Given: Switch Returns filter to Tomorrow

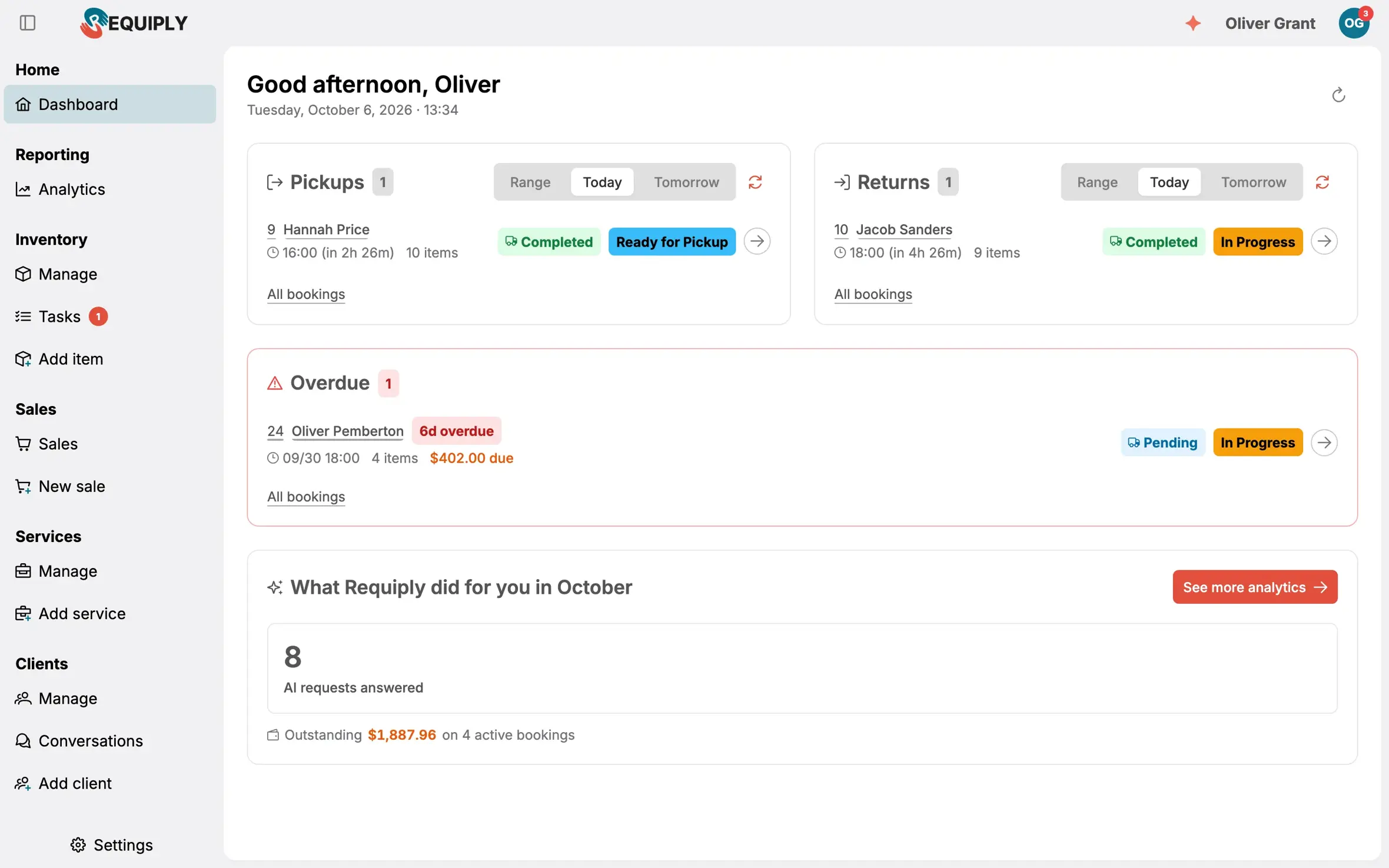Looking at the screenshot, I should click(x=1253, y=182).
